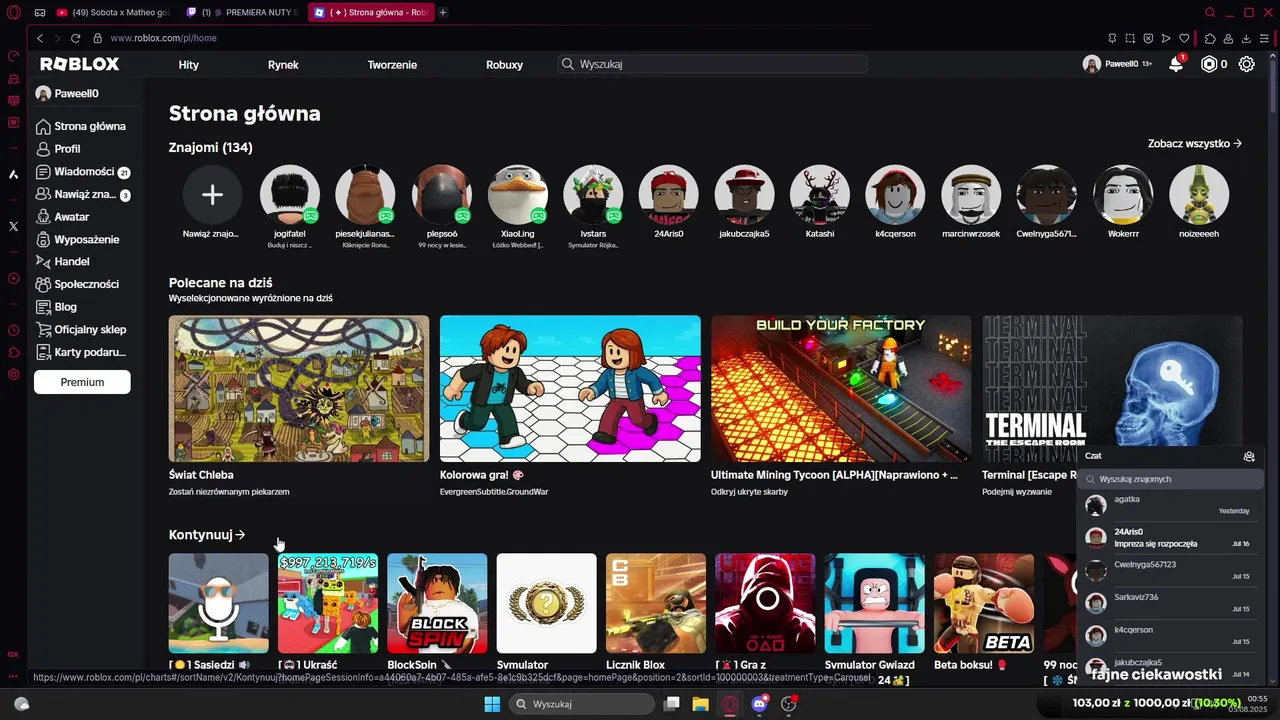Open the Sarkaviz736 chat conversation
The width and height of the screenshot is (1280, 720).
(1169, 603)
